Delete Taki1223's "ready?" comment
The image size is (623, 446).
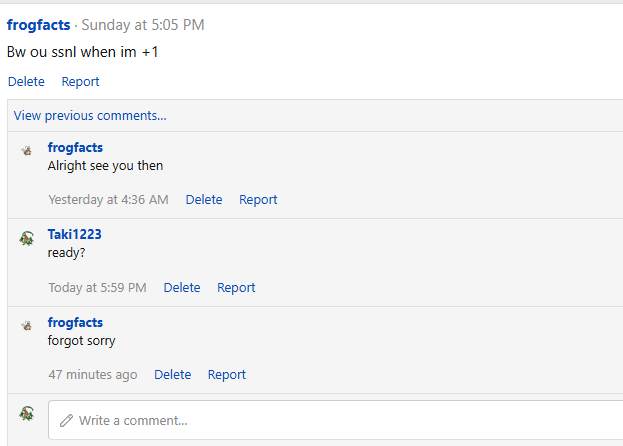tap(182, 288)
